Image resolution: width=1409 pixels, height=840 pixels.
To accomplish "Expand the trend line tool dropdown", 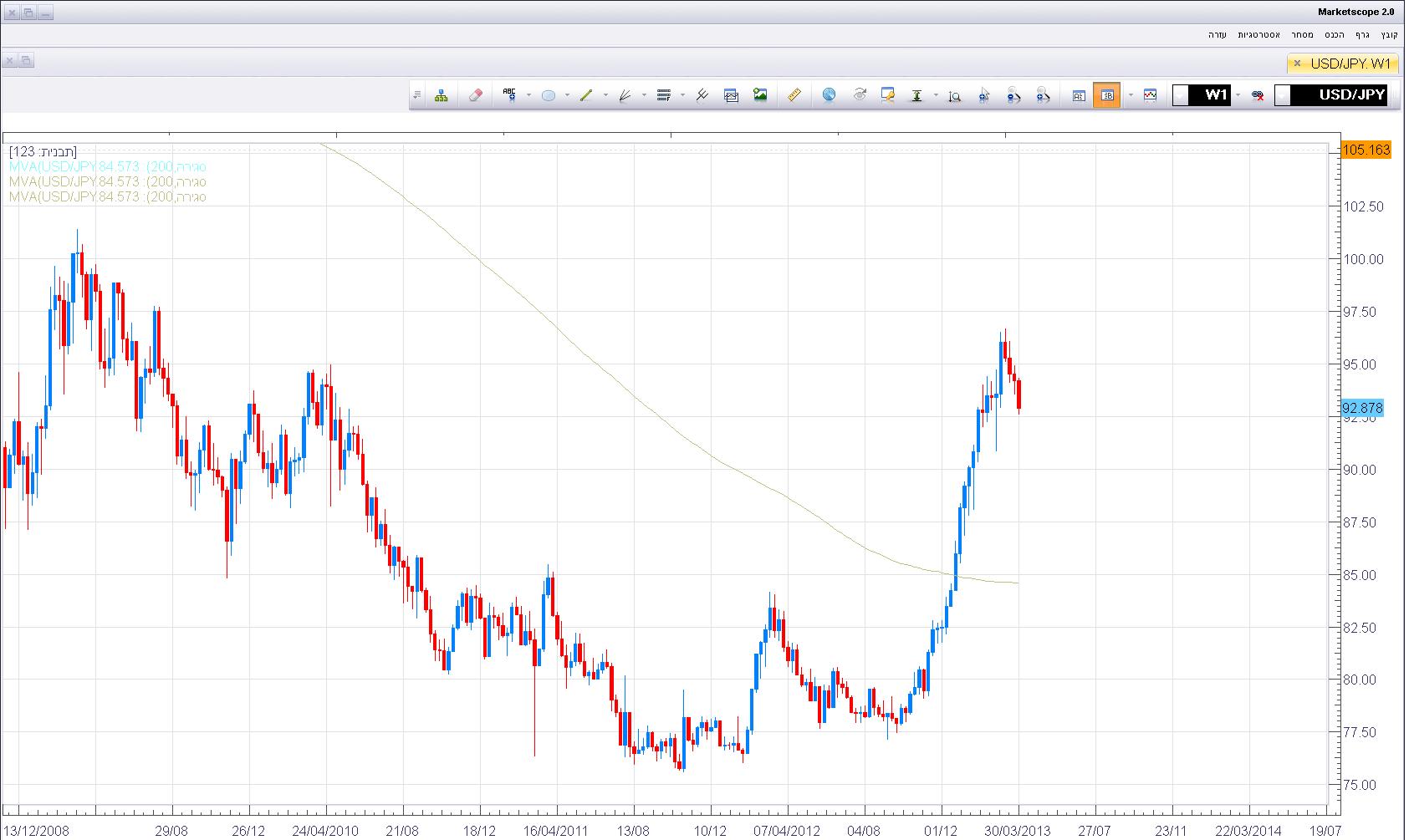I will point(605,95).
